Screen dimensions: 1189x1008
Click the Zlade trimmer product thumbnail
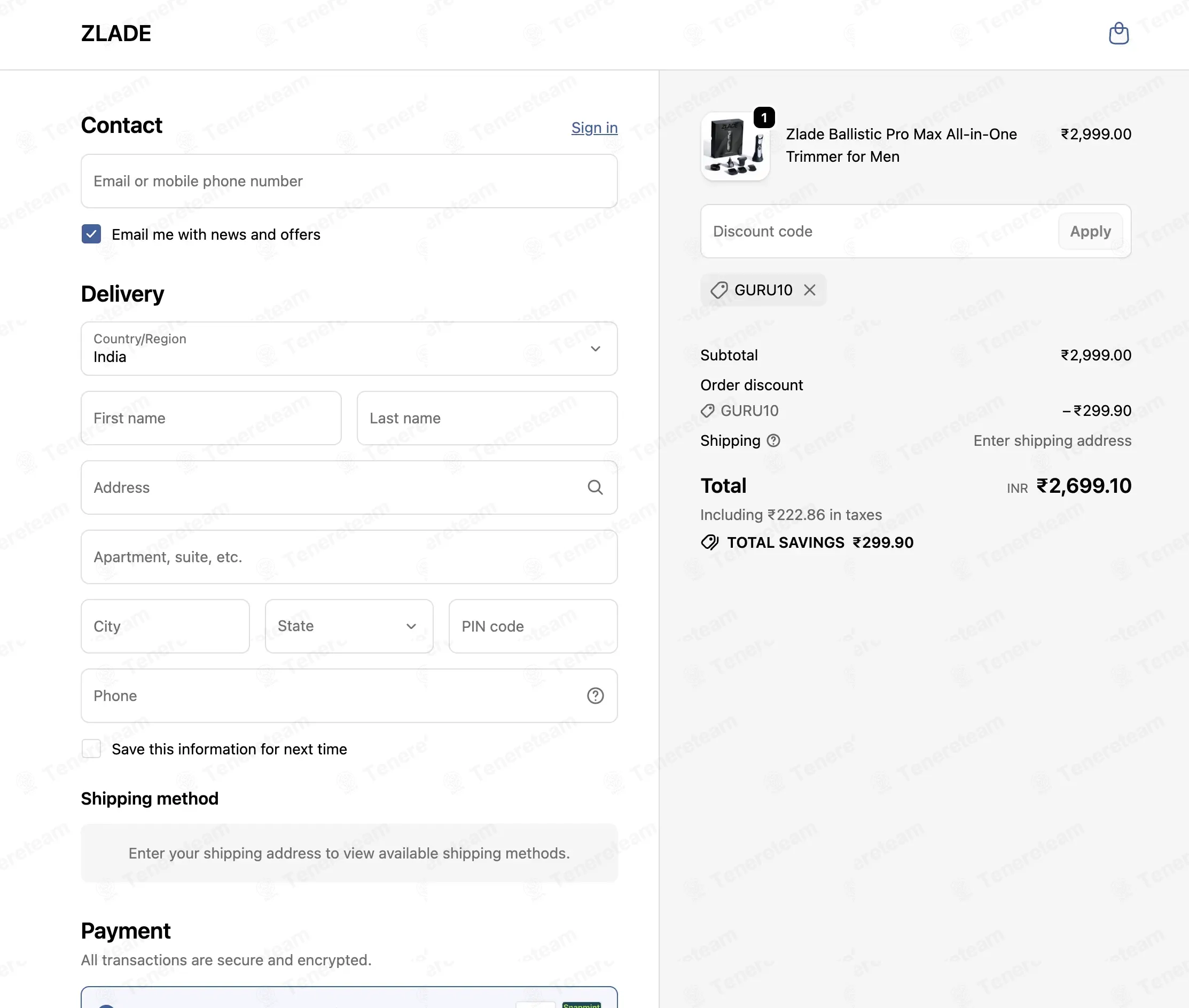point(735,146)
